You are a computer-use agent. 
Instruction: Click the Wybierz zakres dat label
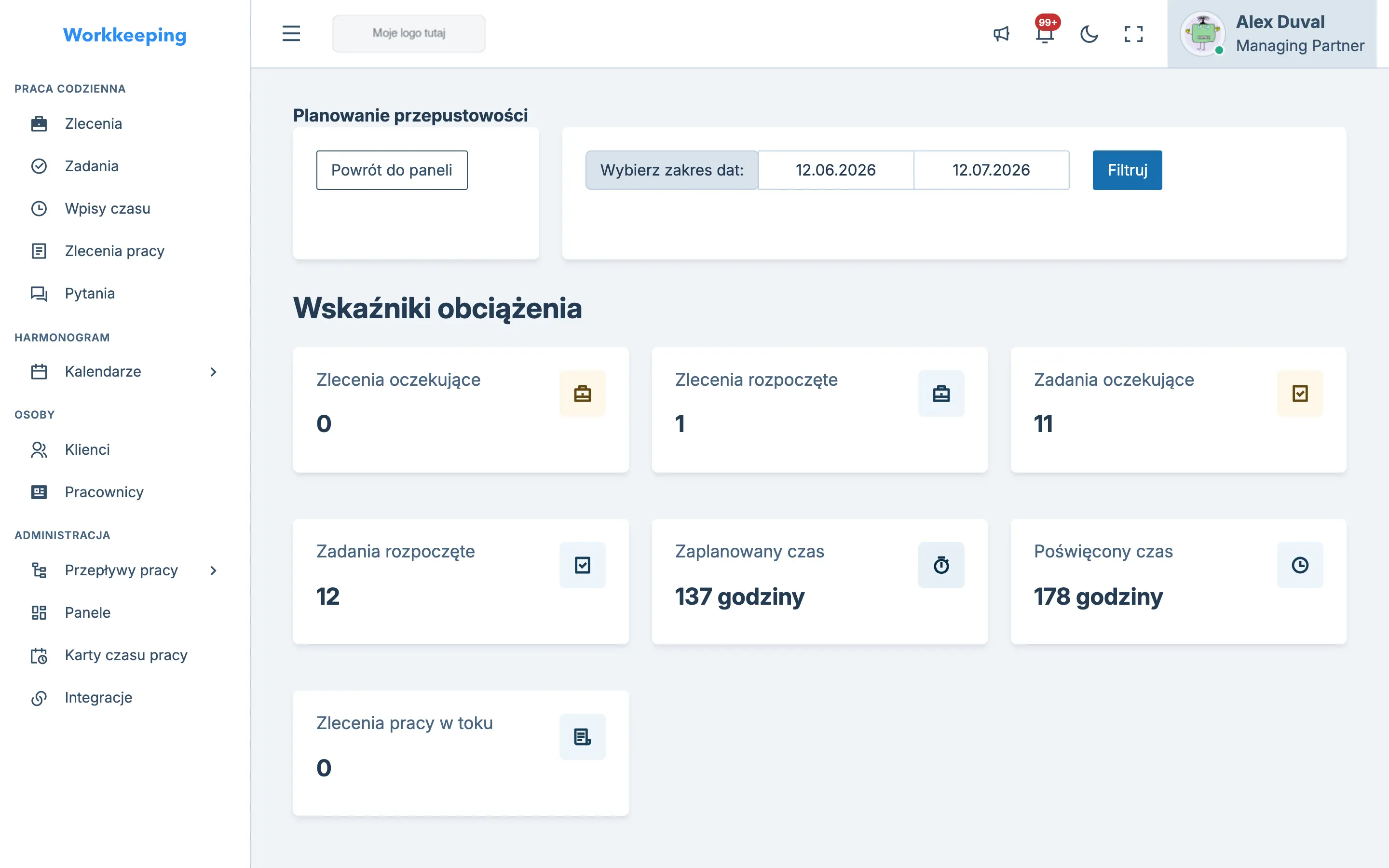671,170
